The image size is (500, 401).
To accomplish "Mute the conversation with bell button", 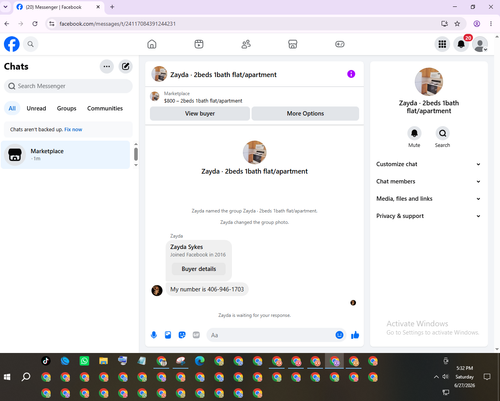I will pyautogui.click(x=414, y=133).
